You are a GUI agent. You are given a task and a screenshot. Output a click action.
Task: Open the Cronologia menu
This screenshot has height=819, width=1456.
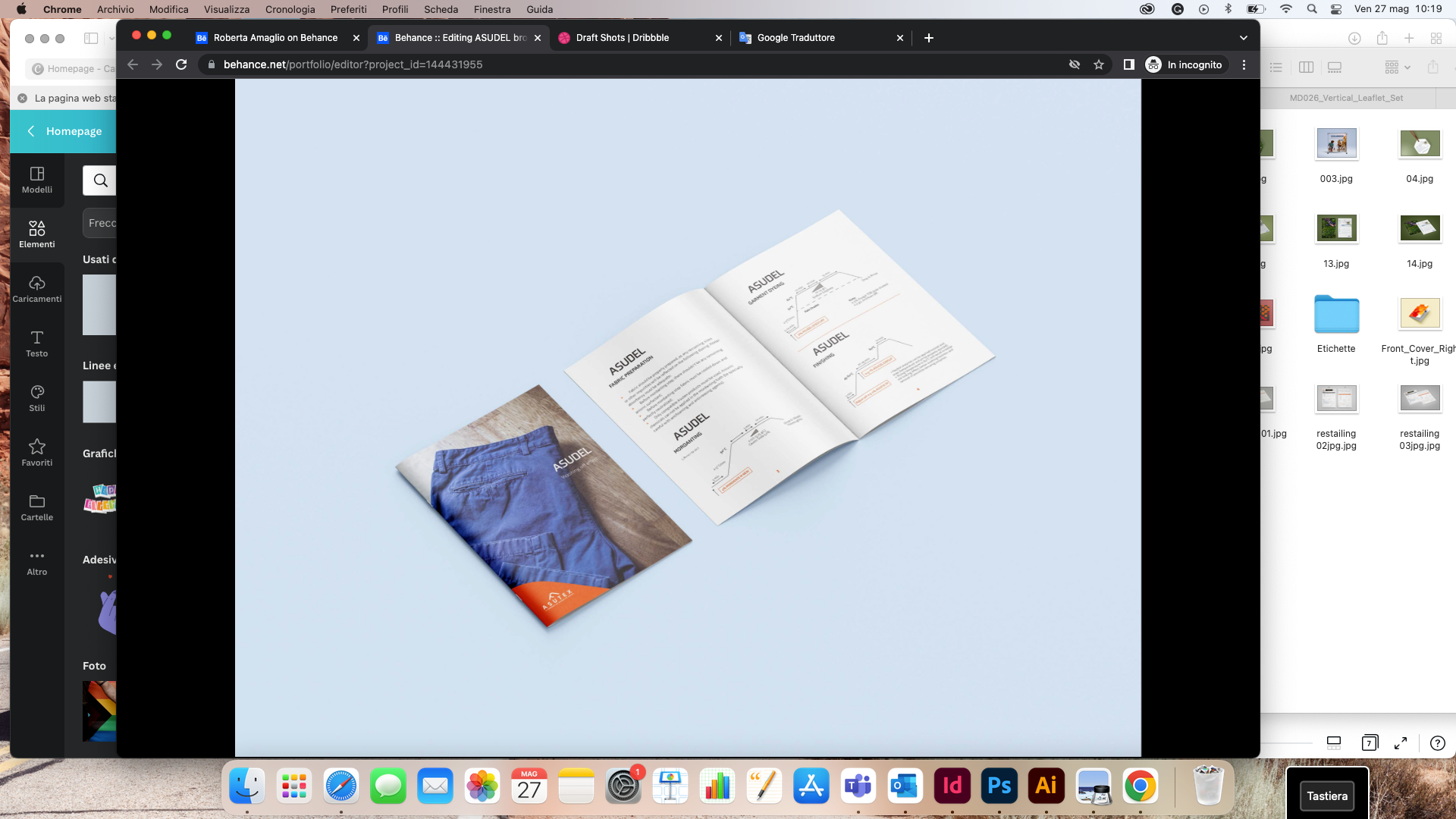click(x=290, y=9)
